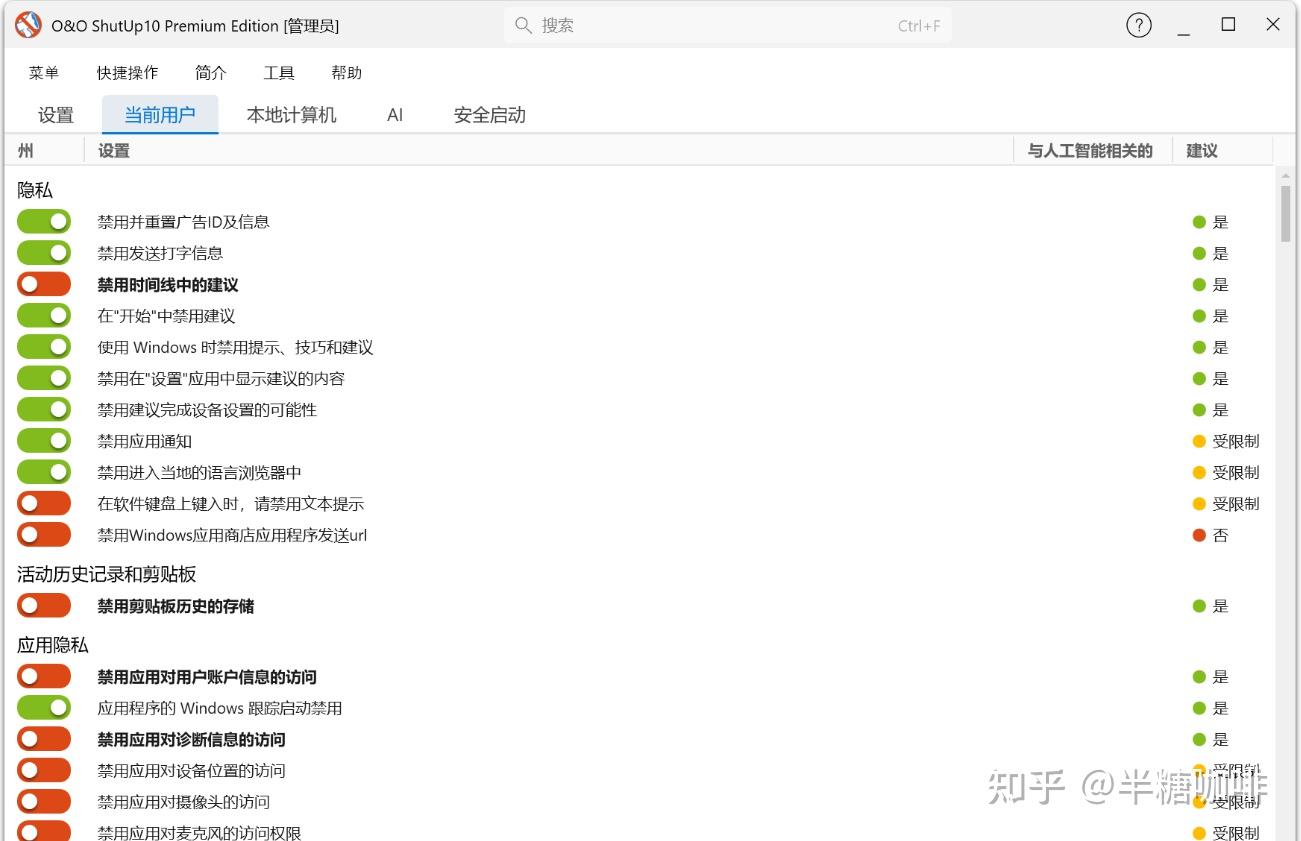Select the row text 禁用建议完成设备设置的可能性
This screenshot has width=1301, height=841.
click(207, 410)
